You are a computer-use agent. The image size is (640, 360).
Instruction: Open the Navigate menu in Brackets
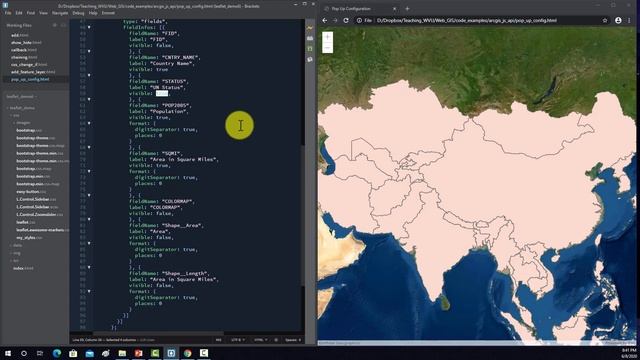(x=60, y=13)
